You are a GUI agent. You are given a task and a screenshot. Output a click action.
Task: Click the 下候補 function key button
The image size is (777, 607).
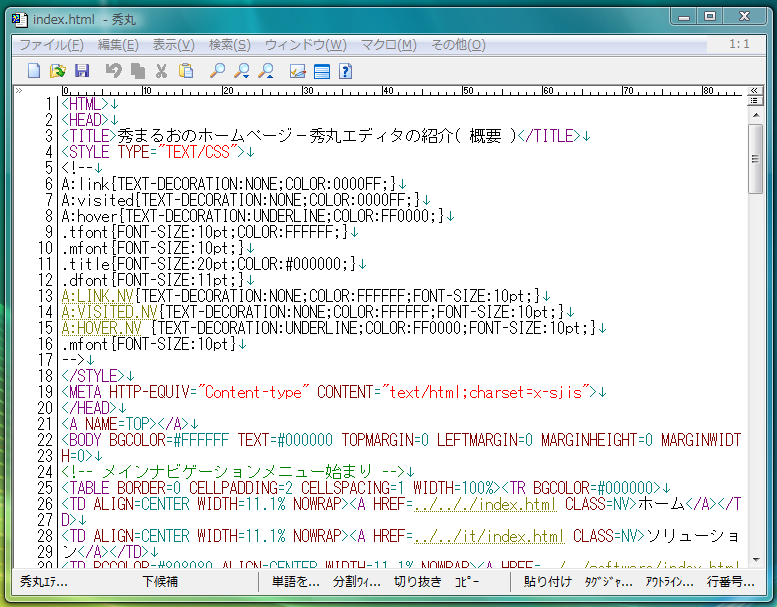[160, 581]
